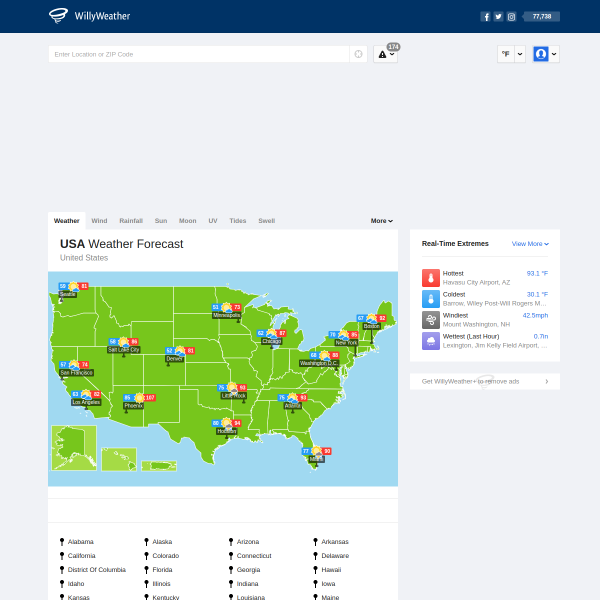The width and height of the screenshot is (600, 600).
Task: Select the Hawaii inset map
Action: tap(119, 459)
